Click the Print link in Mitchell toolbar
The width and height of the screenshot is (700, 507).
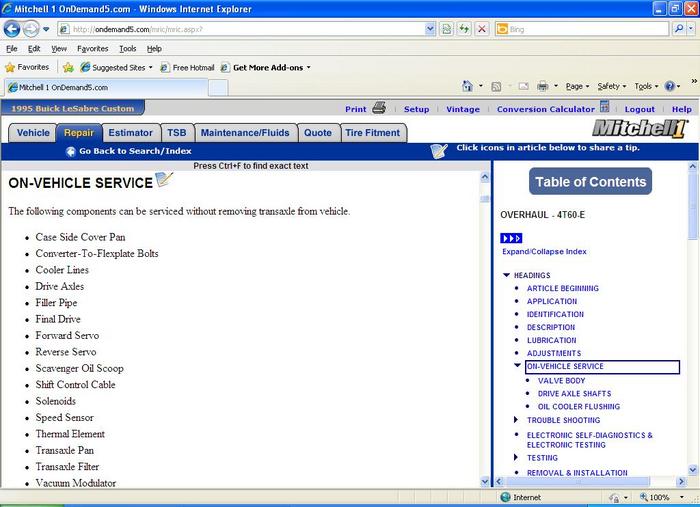tap(355, 109)
